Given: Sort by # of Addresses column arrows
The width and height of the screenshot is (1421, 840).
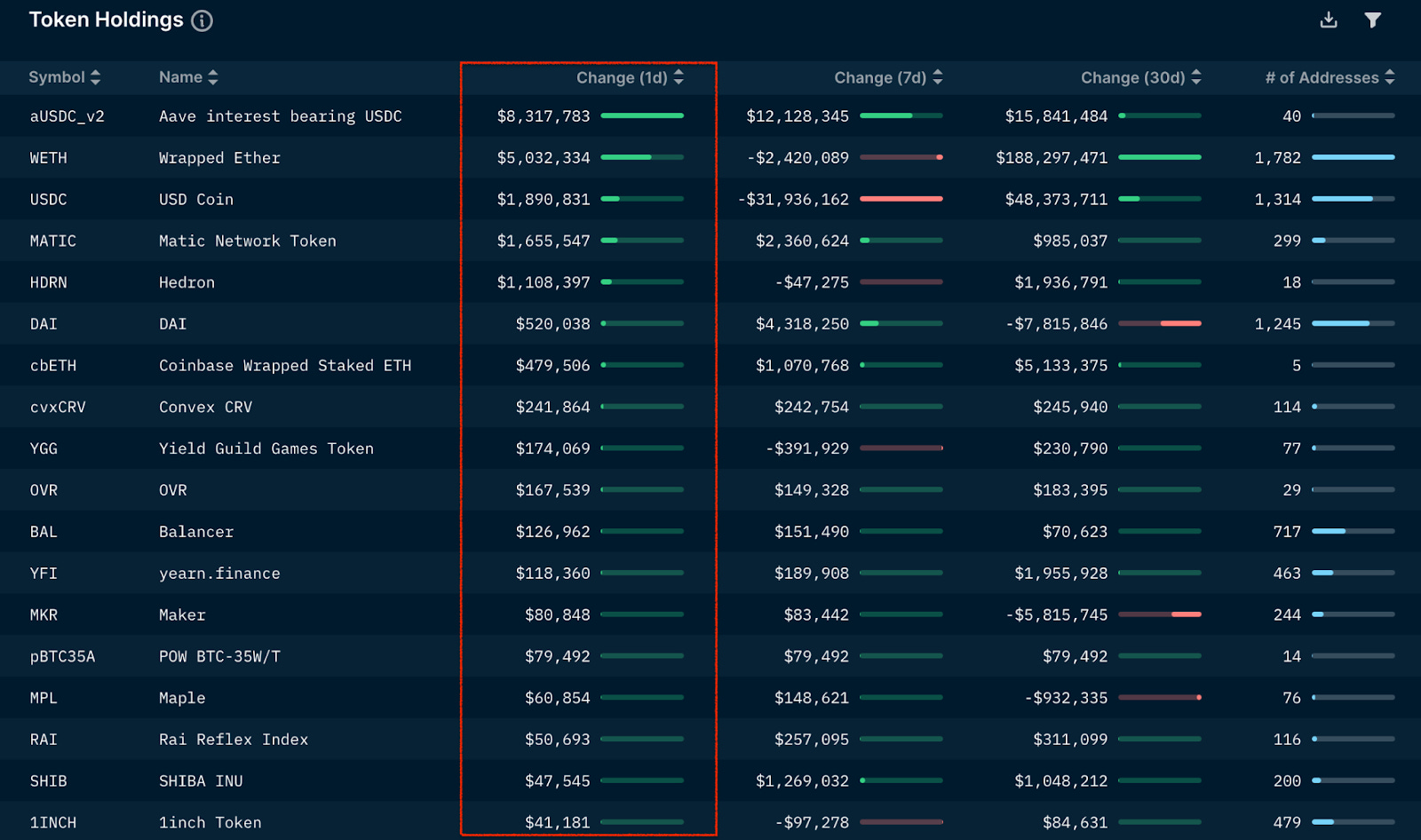Looking at the screenshot, I should coord(1390,77).
